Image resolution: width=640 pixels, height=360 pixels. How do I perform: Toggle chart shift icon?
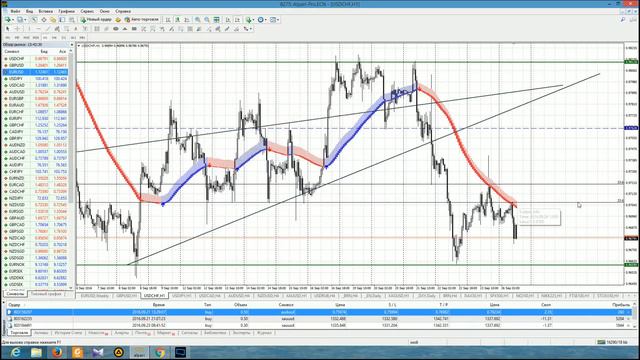point(237,20)
